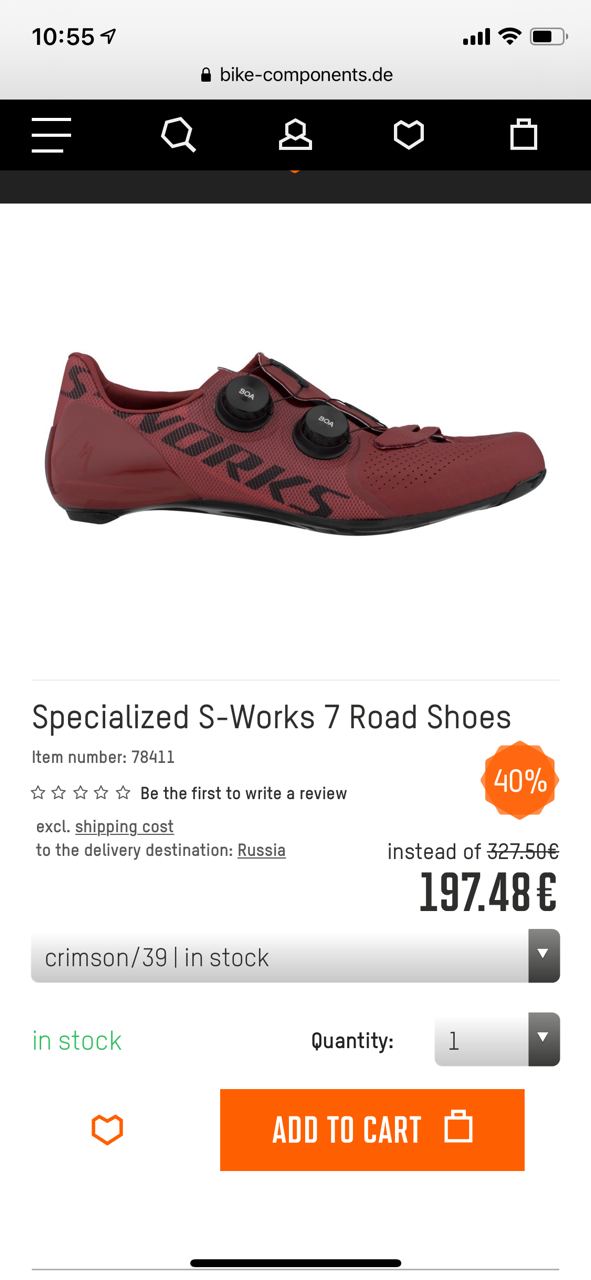Open the wishlist icon in header
This screenshot has width=591, height=1280.
[x=408, y=135]
